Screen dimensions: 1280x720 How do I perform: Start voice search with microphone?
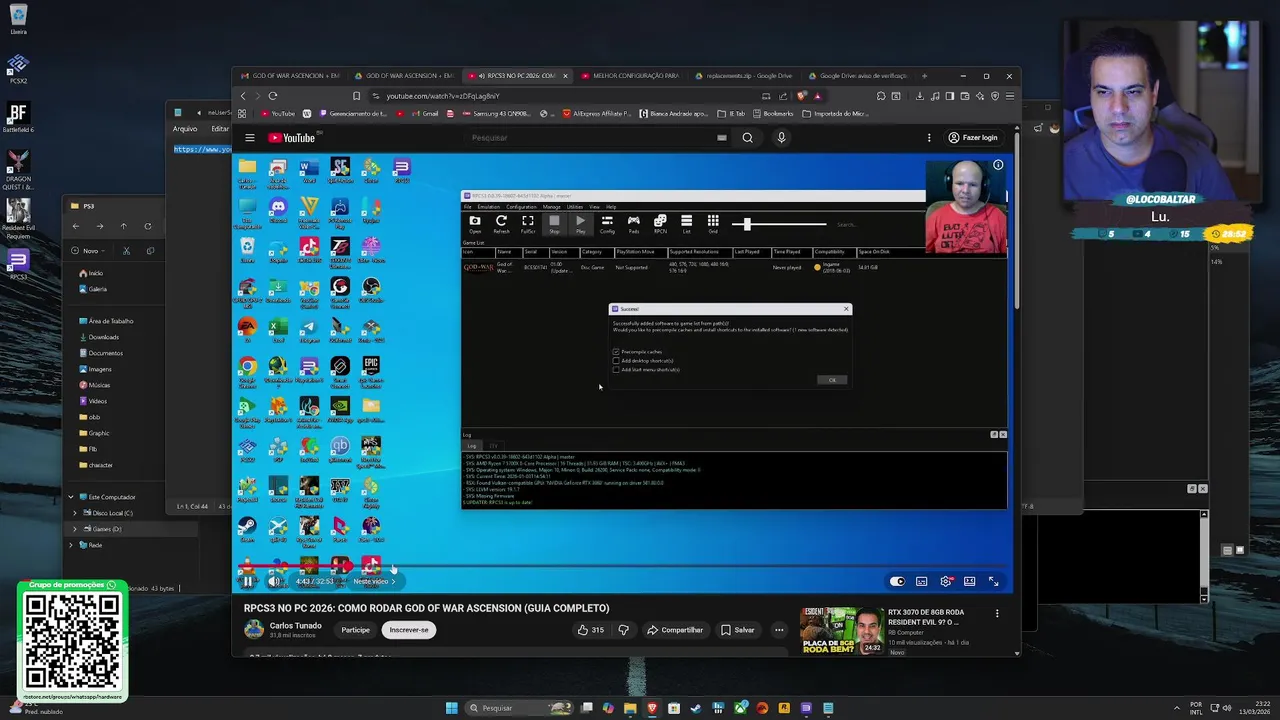pos(781,138)
